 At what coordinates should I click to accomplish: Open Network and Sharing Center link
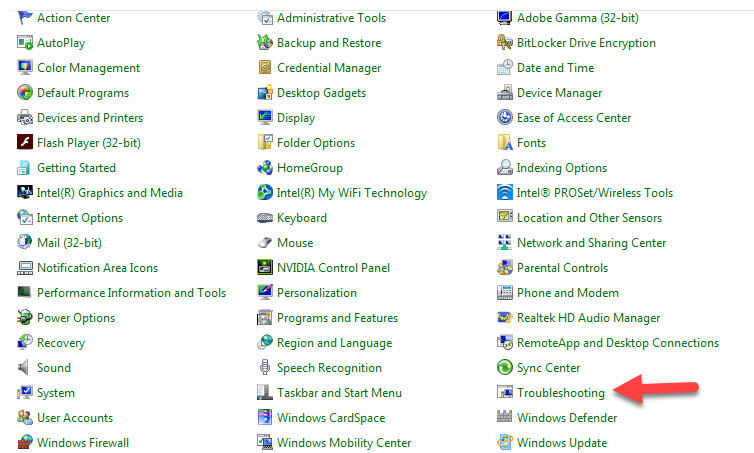(x=591, y=243)
